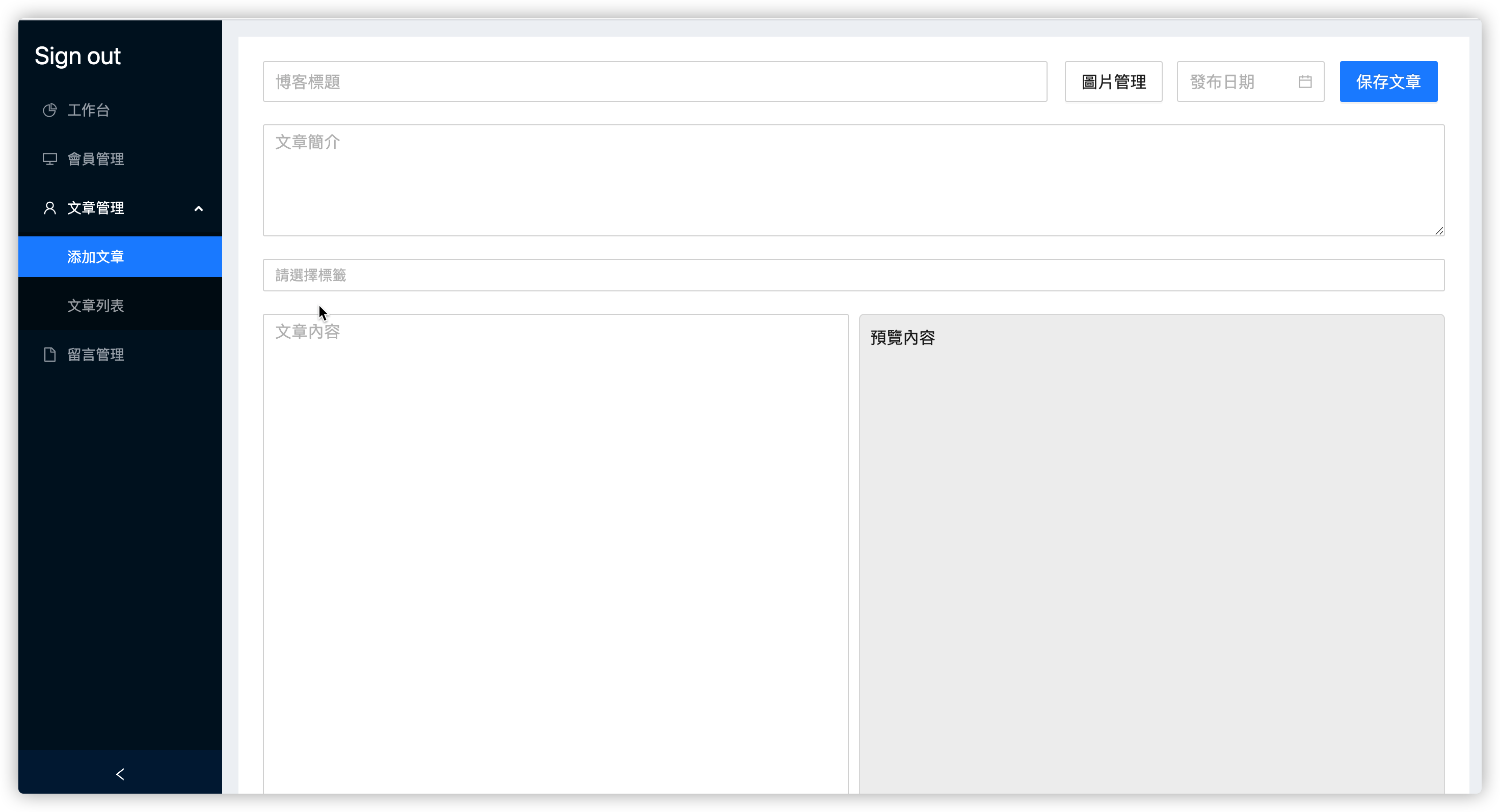Image resolution: width=1500 pixels, height=812 pixels.
Task: Click the monitor icon beside 會員管理
Action: coord(49,159)
